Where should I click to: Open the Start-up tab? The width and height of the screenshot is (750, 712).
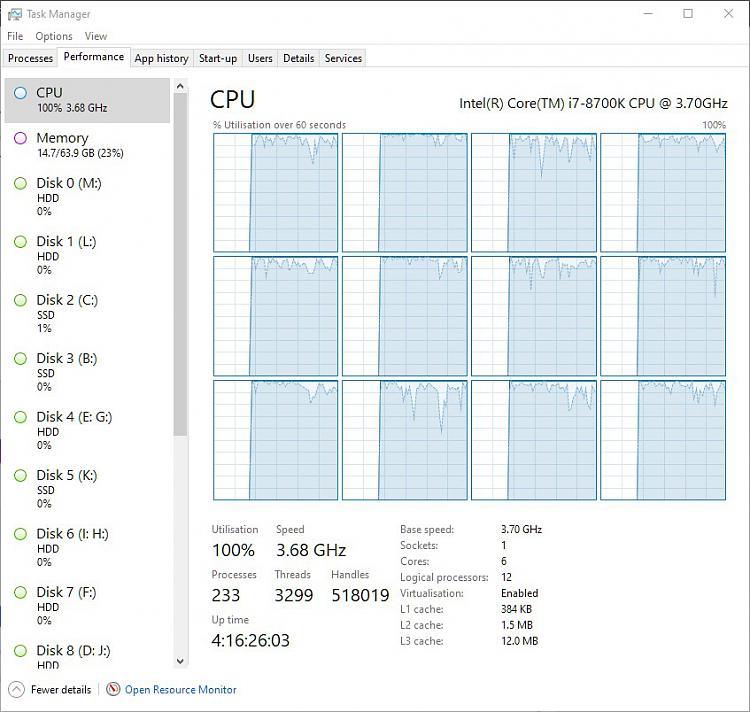point(218,58)
